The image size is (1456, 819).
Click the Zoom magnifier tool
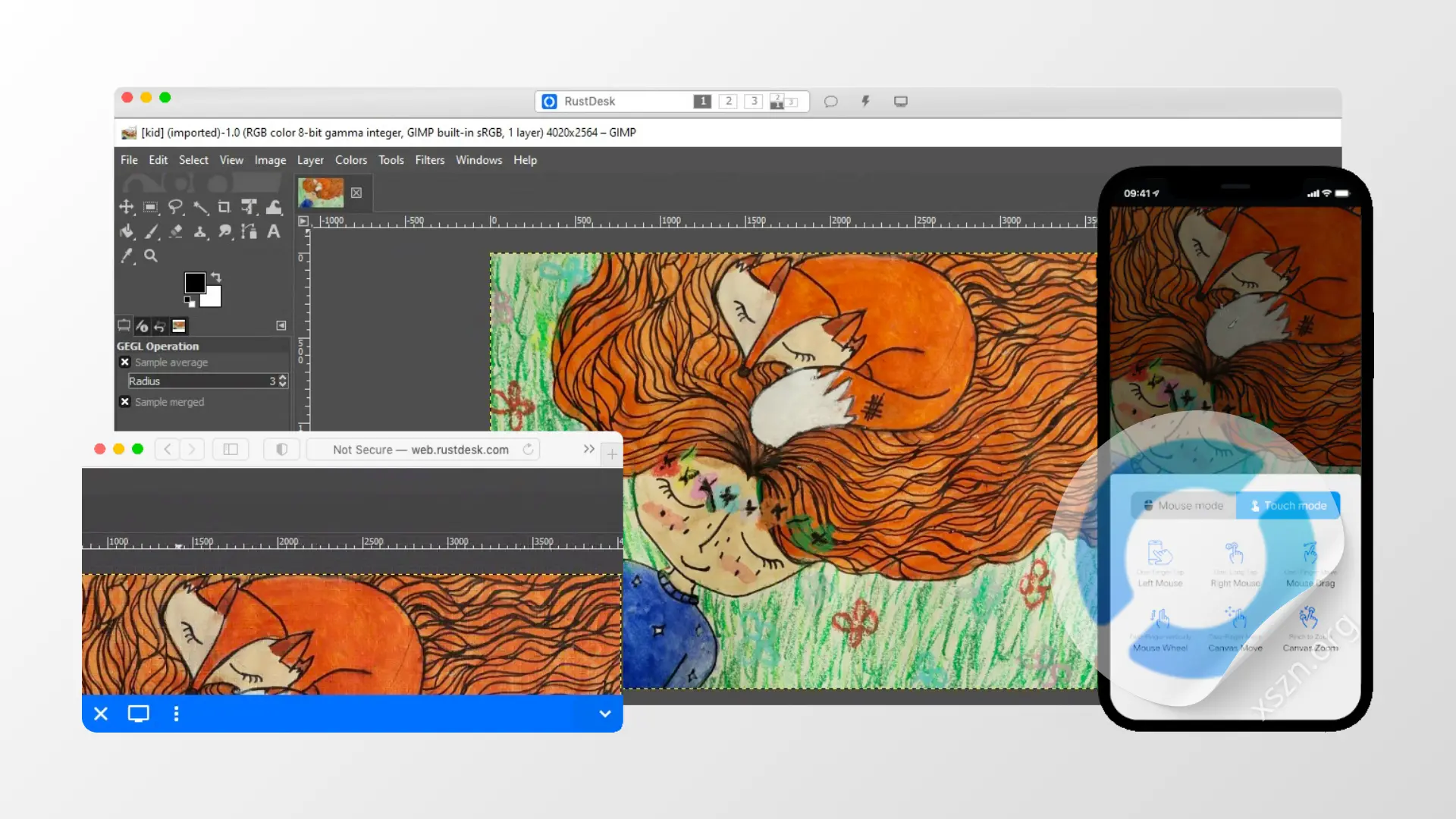click(151, 256)
